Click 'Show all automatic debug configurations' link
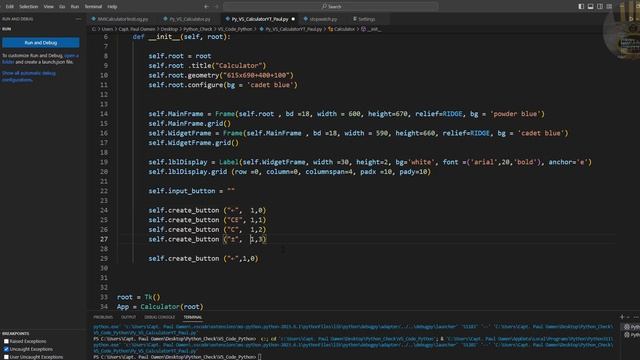This screenshot has width=640, height=360. click(x=29, y=76)
